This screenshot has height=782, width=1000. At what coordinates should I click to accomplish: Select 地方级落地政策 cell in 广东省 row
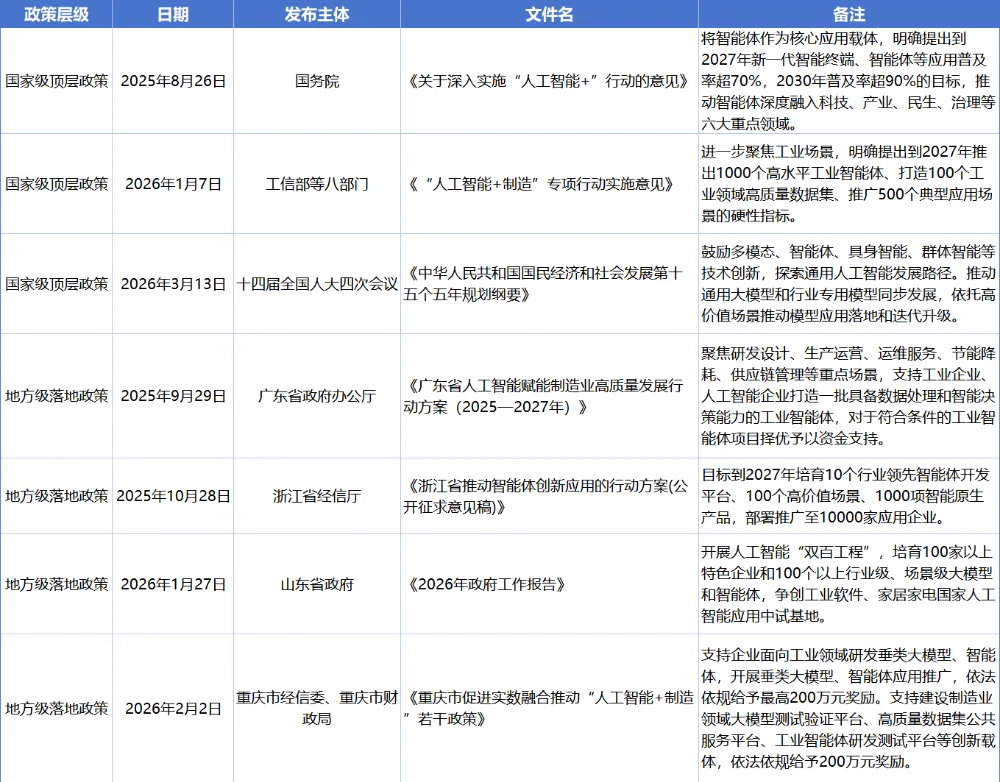[56, 396]
